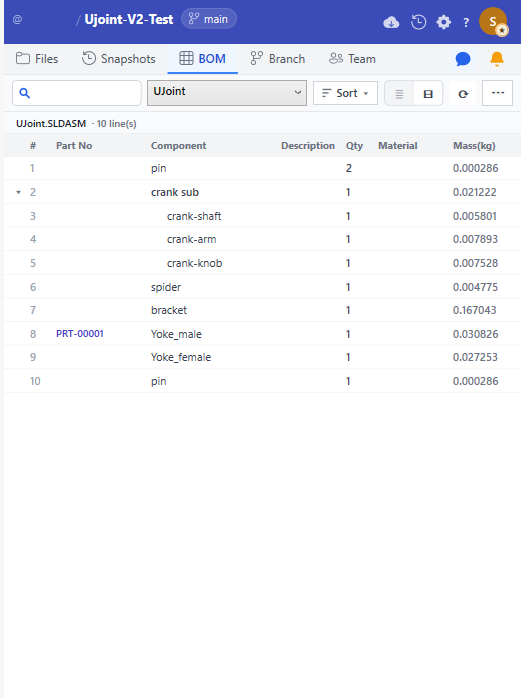This screenshot has height=698, width=521.
Task: Select the bracket component
Action: [169, 310]
